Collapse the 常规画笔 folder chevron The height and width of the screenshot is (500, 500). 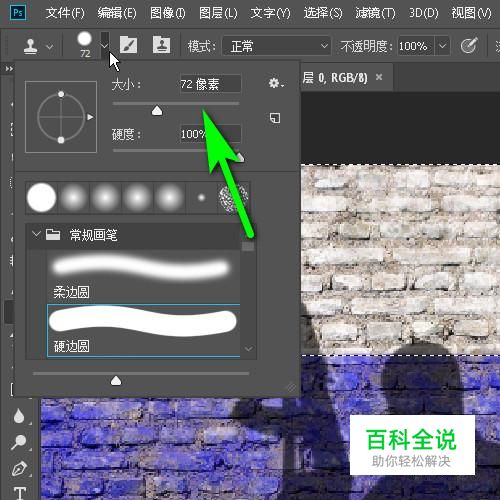coord(36,234)
